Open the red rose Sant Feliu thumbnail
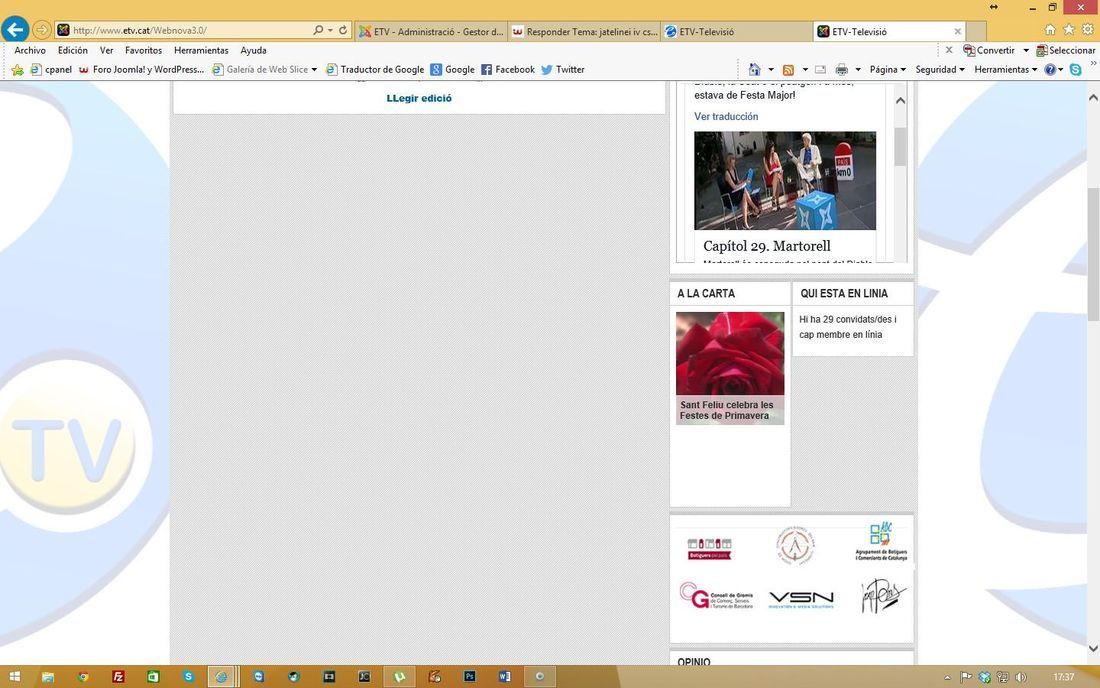 (730, 353)
